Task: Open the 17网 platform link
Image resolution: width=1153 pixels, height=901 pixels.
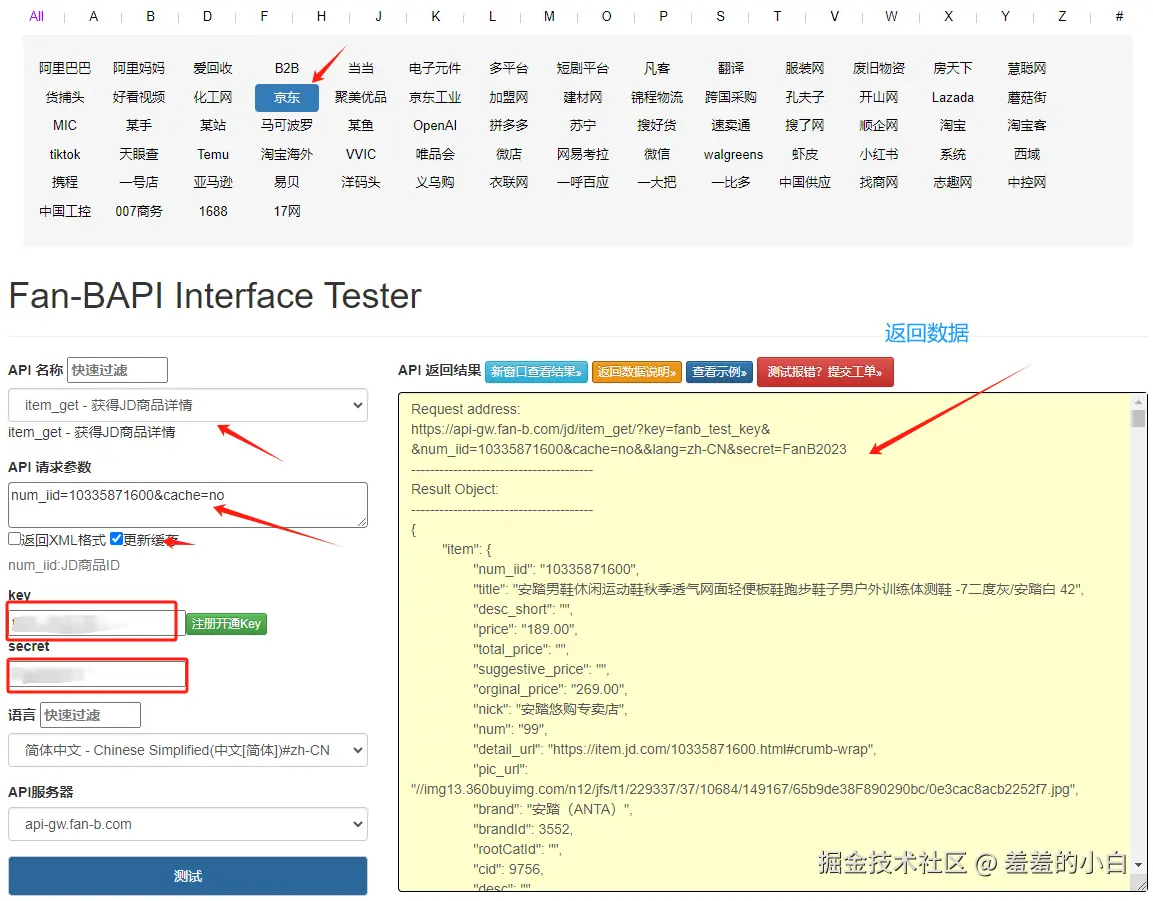Action: tap(287, 212)
